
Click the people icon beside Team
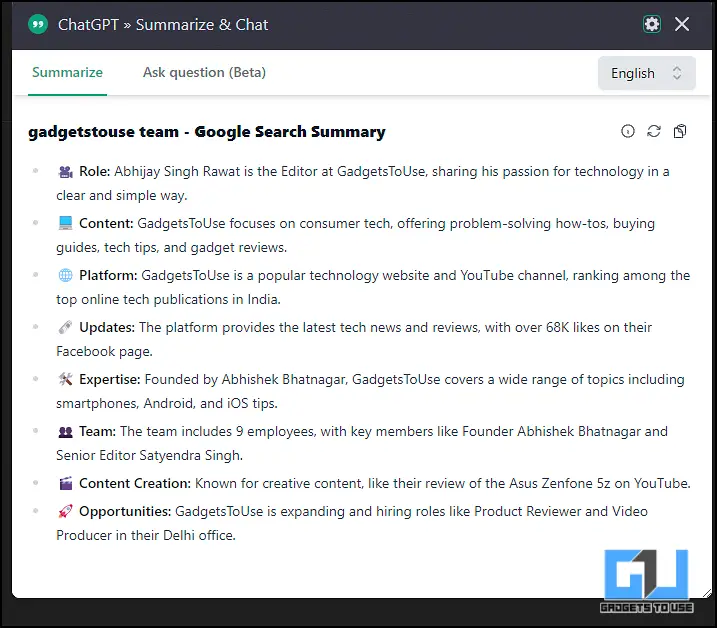(65, 431)
